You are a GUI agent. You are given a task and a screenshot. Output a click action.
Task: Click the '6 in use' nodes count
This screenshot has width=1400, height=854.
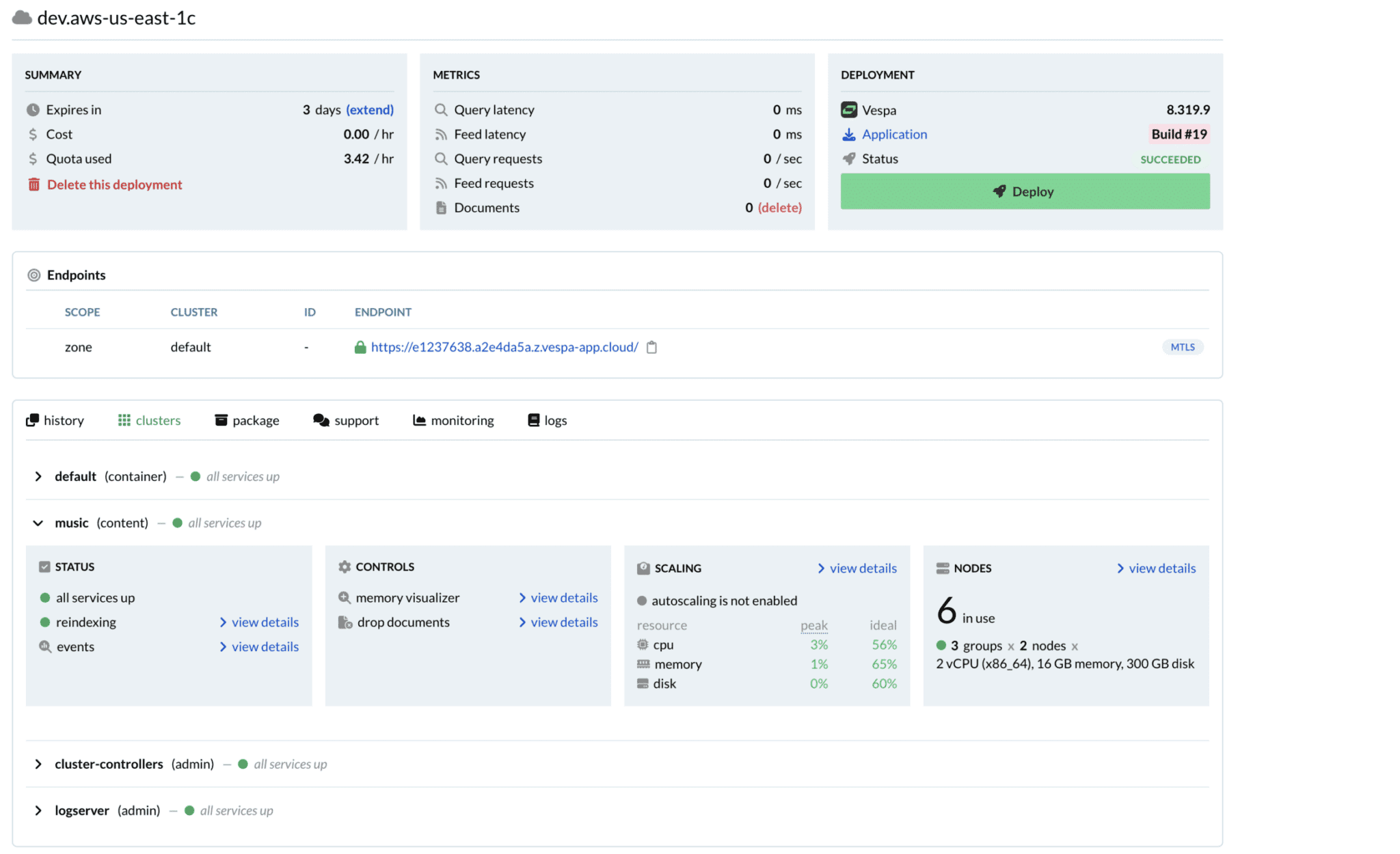[x=965, y=611]
